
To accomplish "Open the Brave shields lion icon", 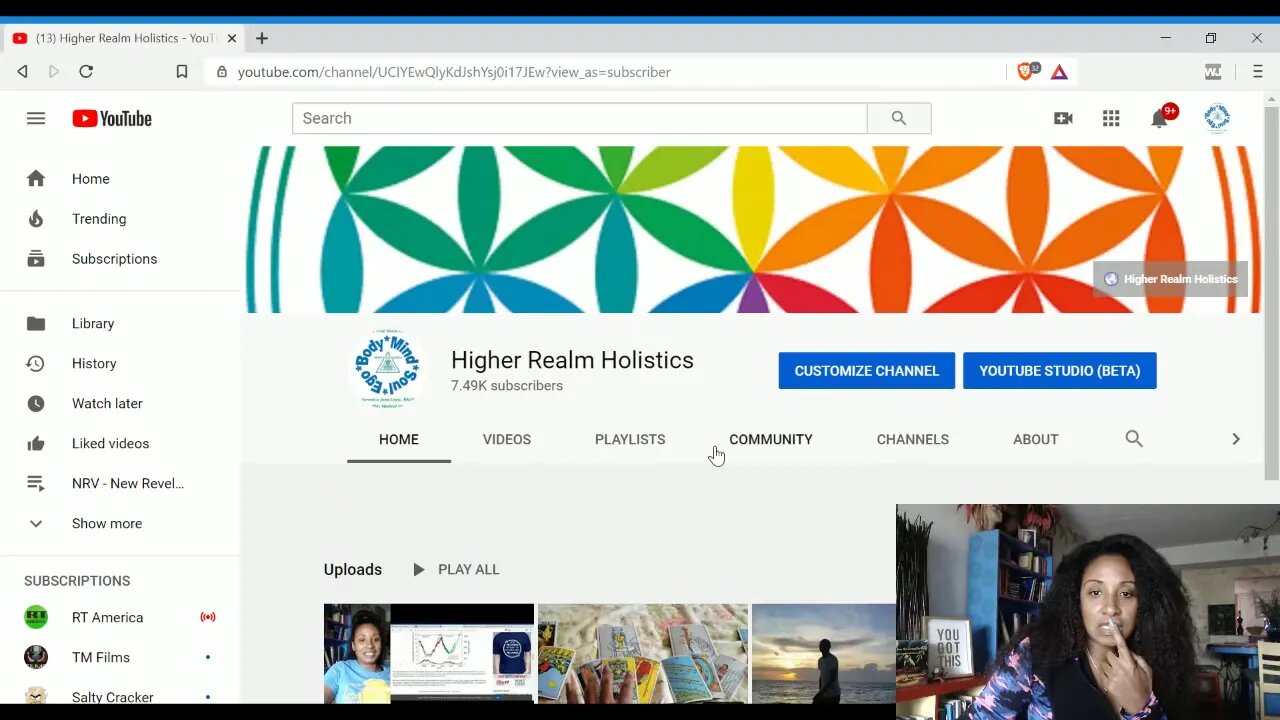I will [x=1026, y=72].
